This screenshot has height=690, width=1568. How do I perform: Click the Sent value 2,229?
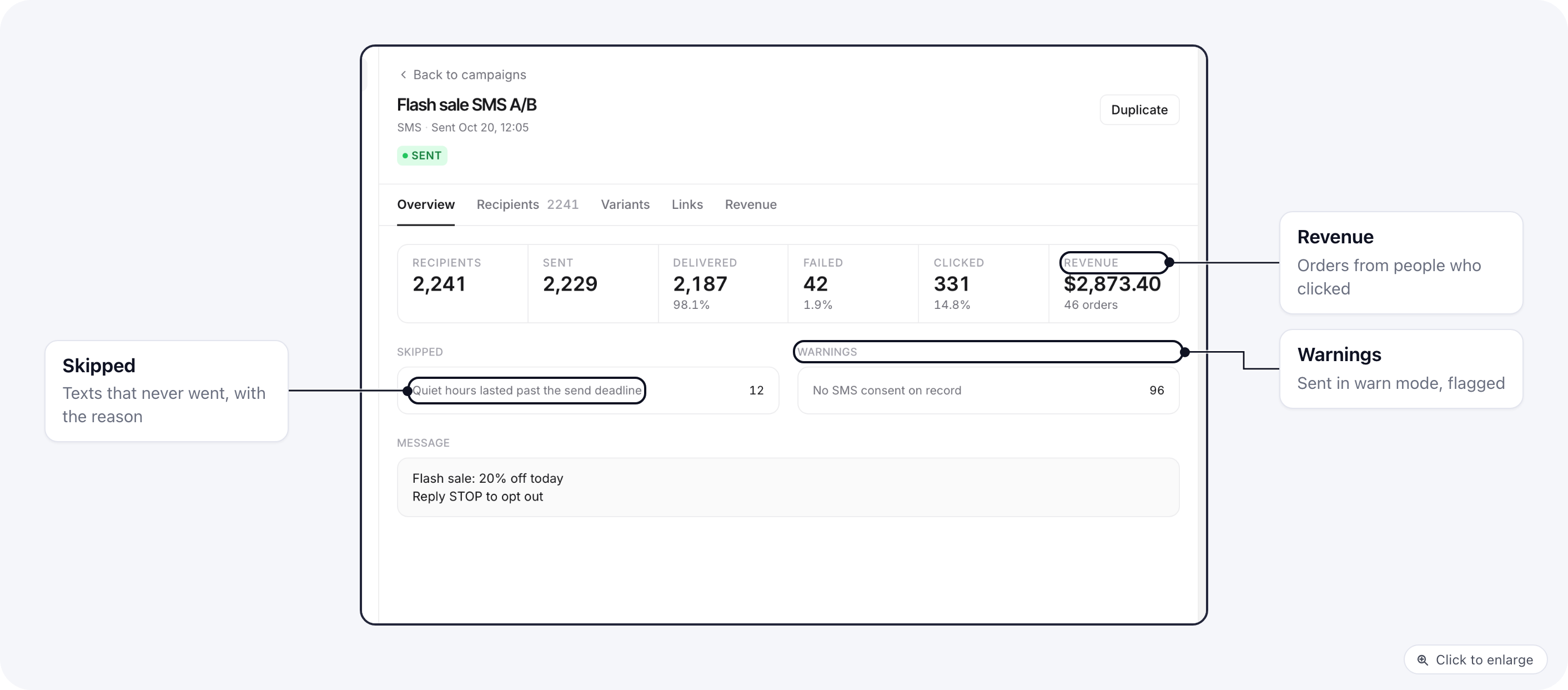click(570, 284)
